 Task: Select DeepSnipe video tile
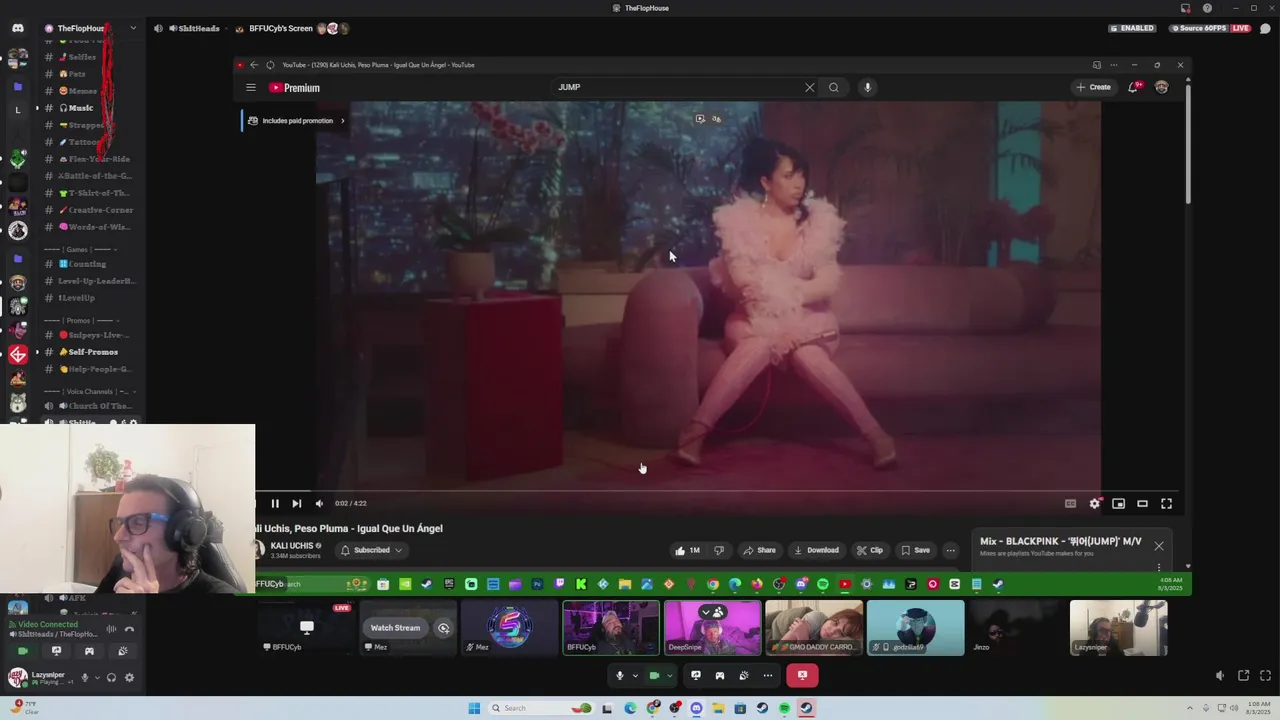[x=712, y=628]
